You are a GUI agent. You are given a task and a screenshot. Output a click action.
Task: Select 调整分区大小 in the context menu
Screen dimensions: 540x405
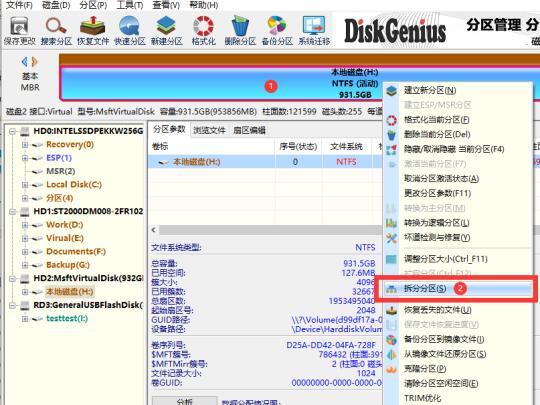click(x=446, y=259)
